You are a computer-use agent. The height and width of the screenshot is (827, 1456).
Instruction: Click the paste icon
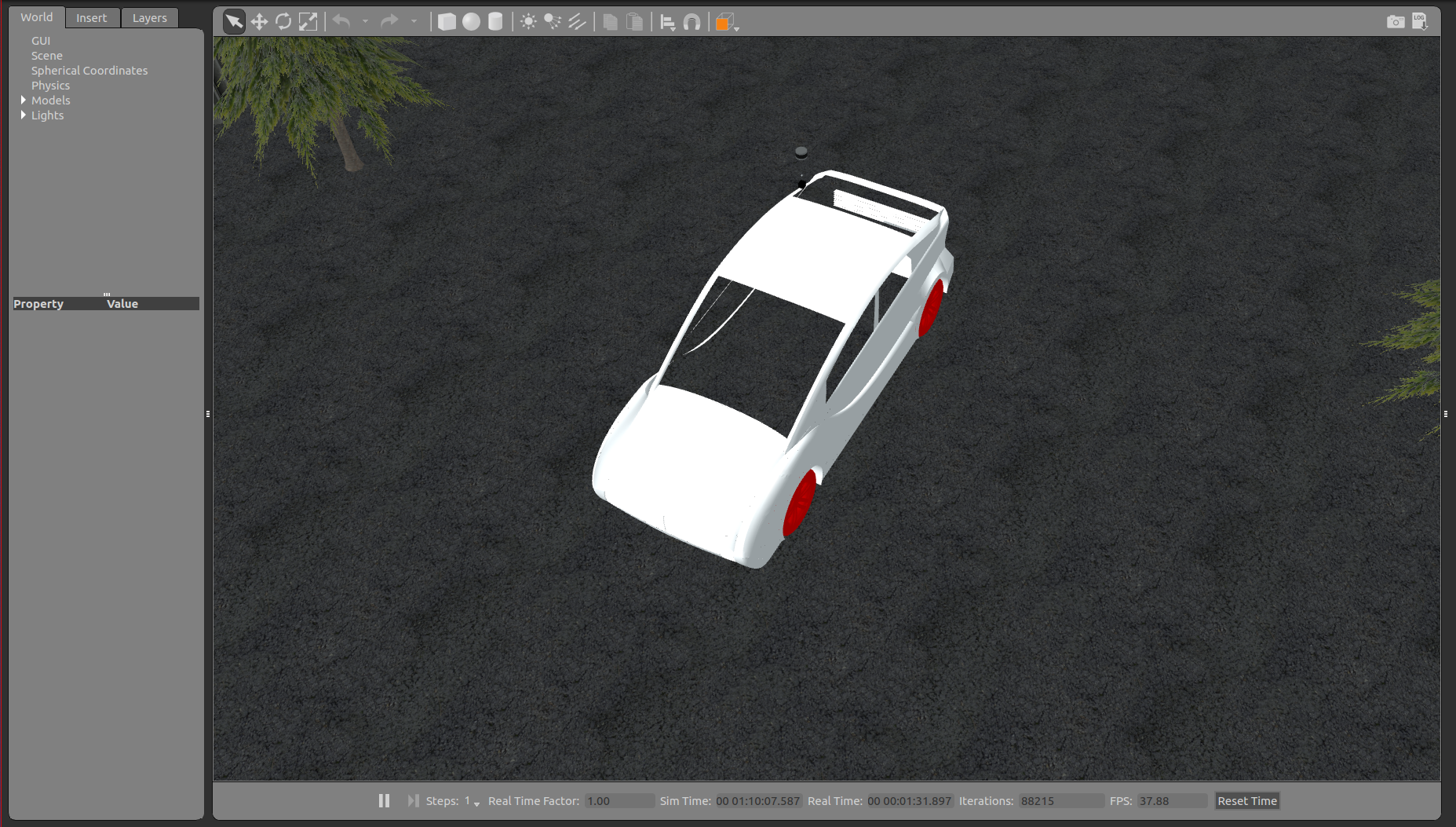pos(634,22)
